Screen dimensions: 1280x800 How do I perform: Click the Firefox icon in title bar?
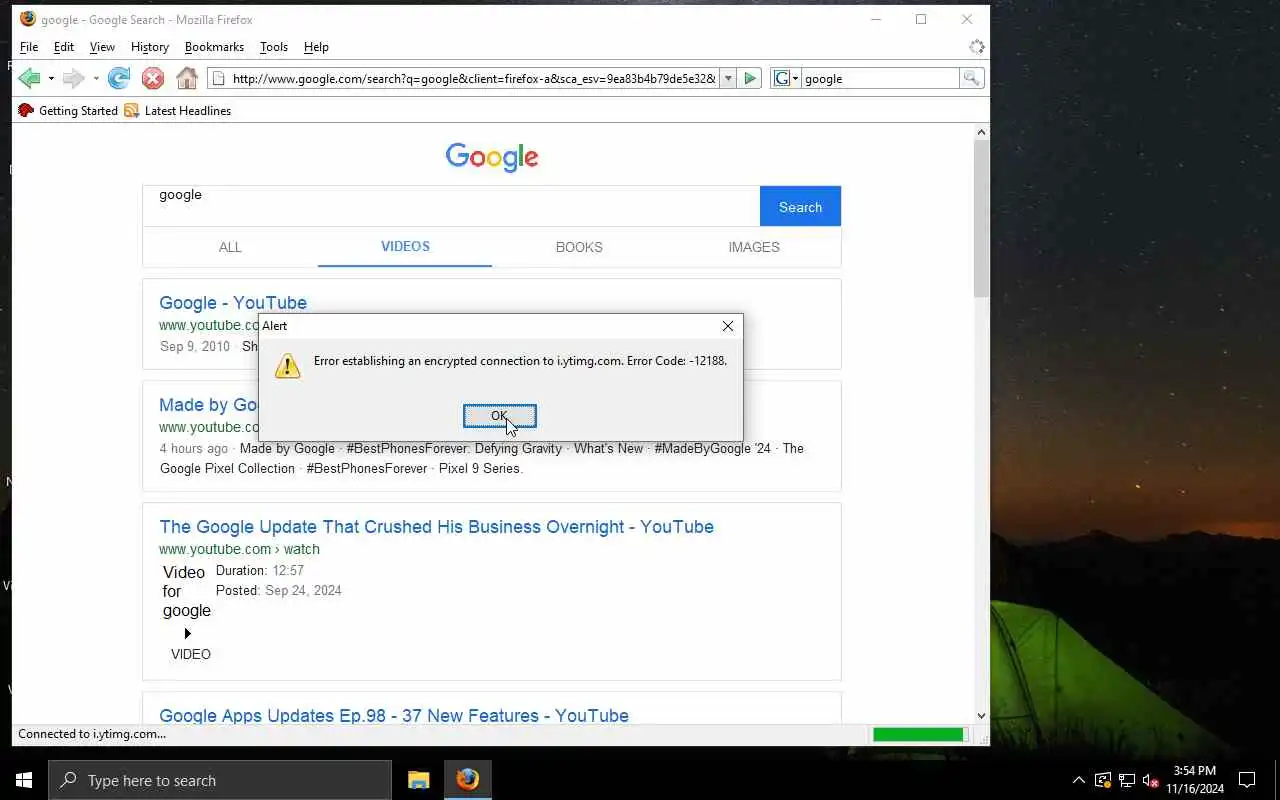pos(28,19)
